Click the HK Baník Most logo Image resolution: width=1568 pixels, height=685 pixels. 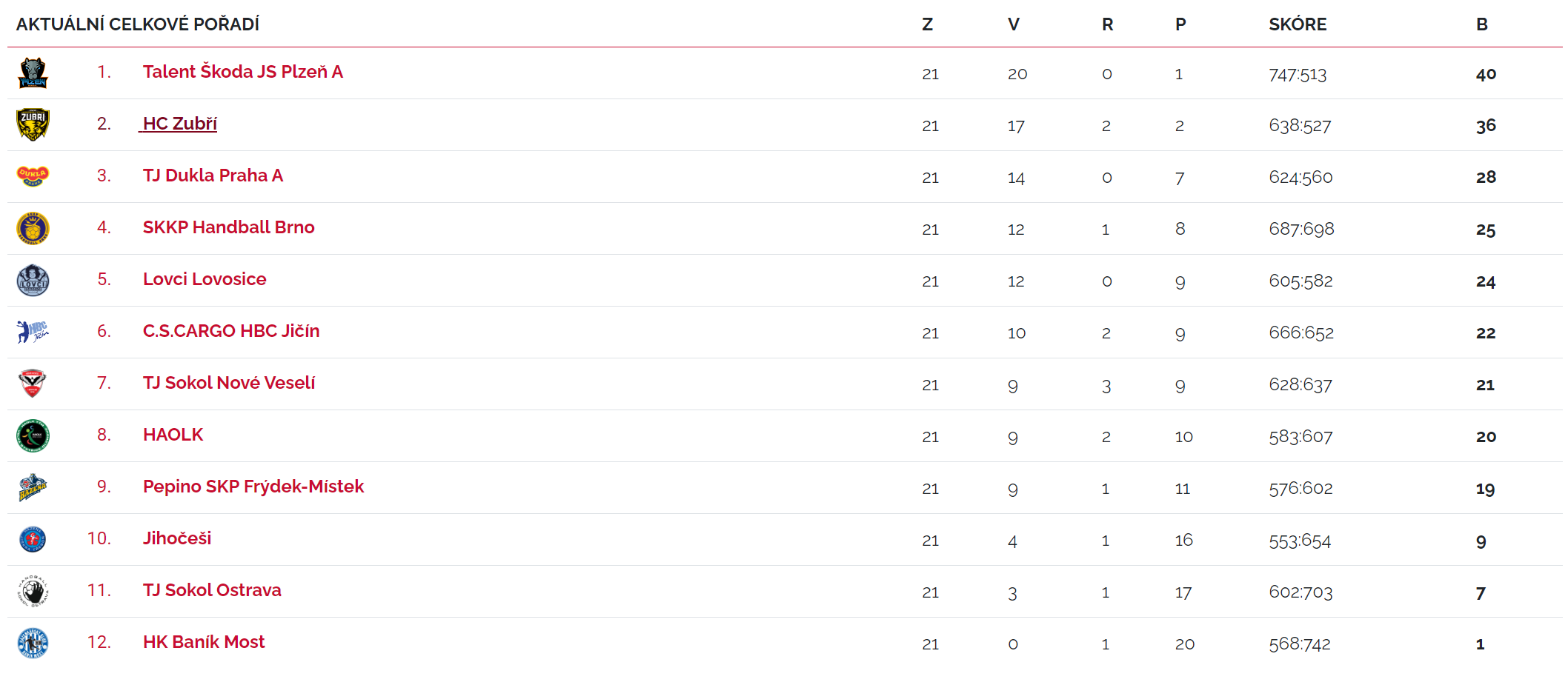click(33, 643)
